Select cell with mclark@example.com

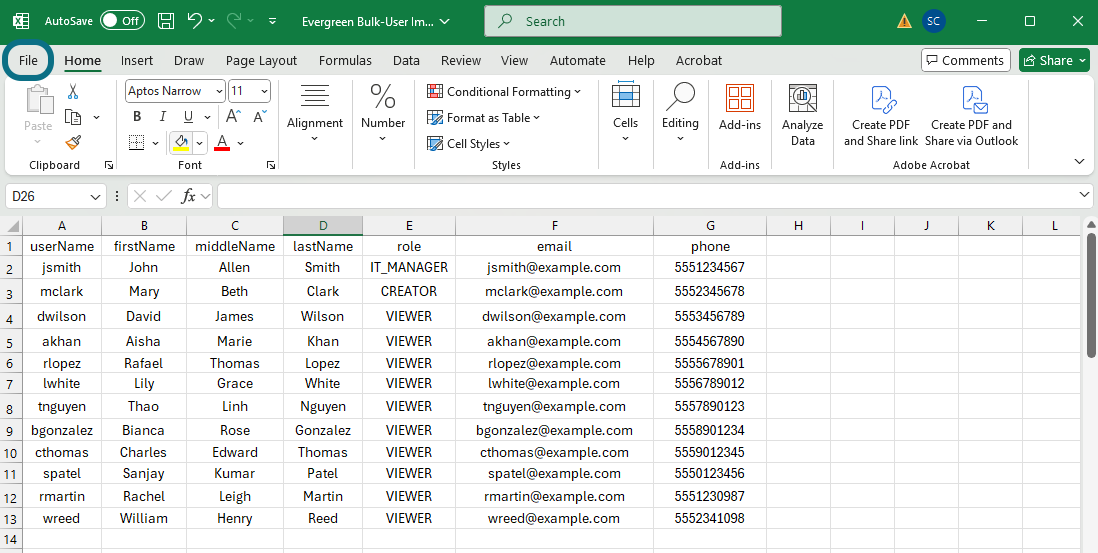point(554,291)
